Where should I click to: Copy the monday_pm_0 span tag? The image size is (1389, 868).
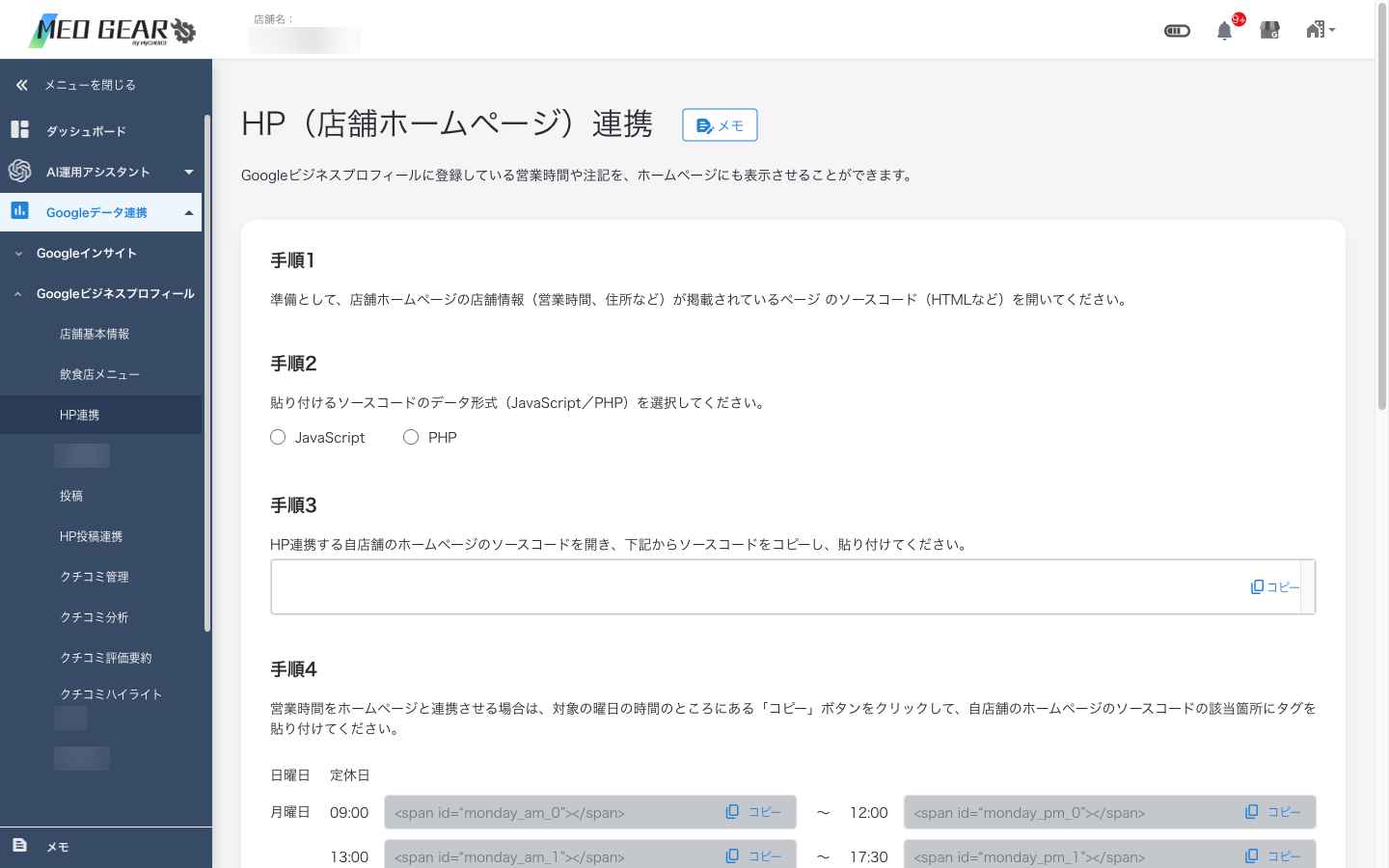click(1272, 812)
